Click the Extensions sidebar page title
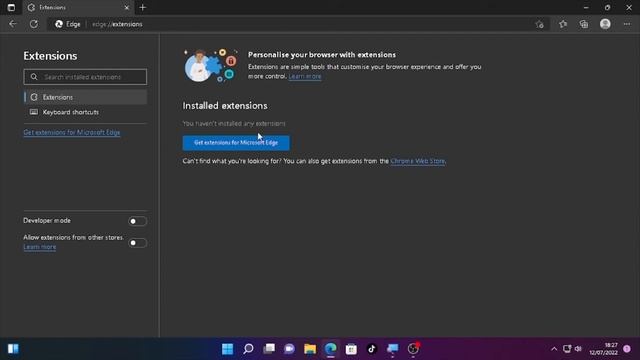The image size is (640, 360). pyautogui.click(x=50, y=56)
